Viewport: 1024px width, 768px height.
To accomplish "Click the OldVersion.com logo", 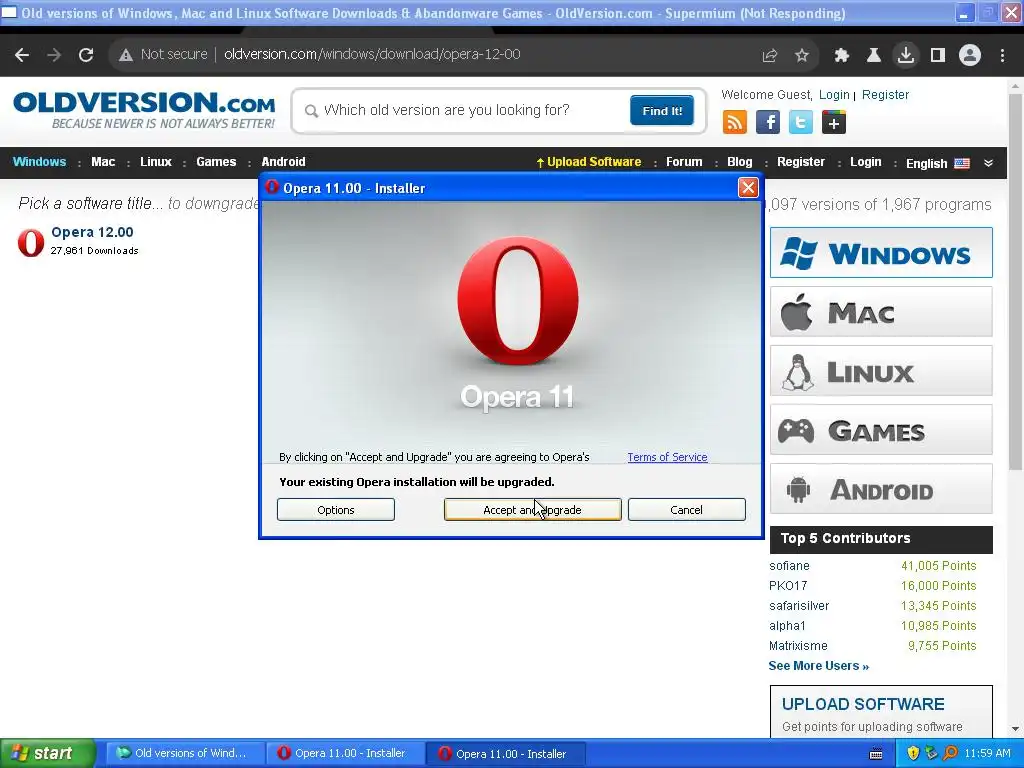I will pos(144,110).
